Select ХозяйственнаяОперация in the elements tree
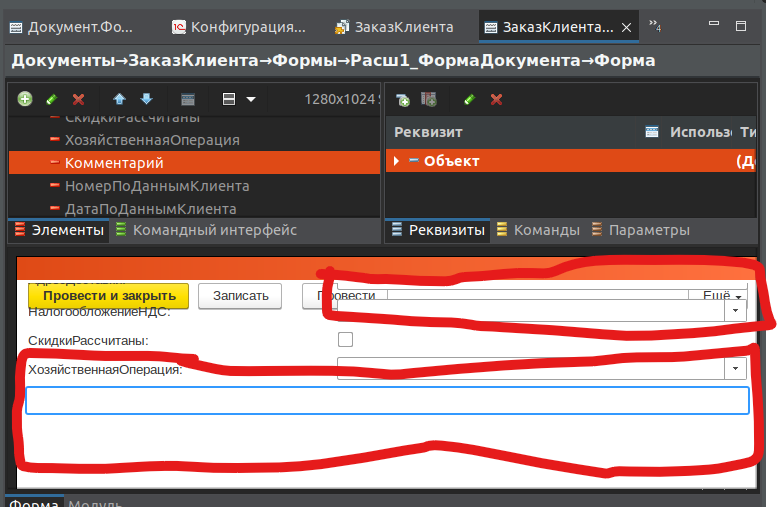The height and width of the screenshot is (507, 779). click(x=152, y=140)
